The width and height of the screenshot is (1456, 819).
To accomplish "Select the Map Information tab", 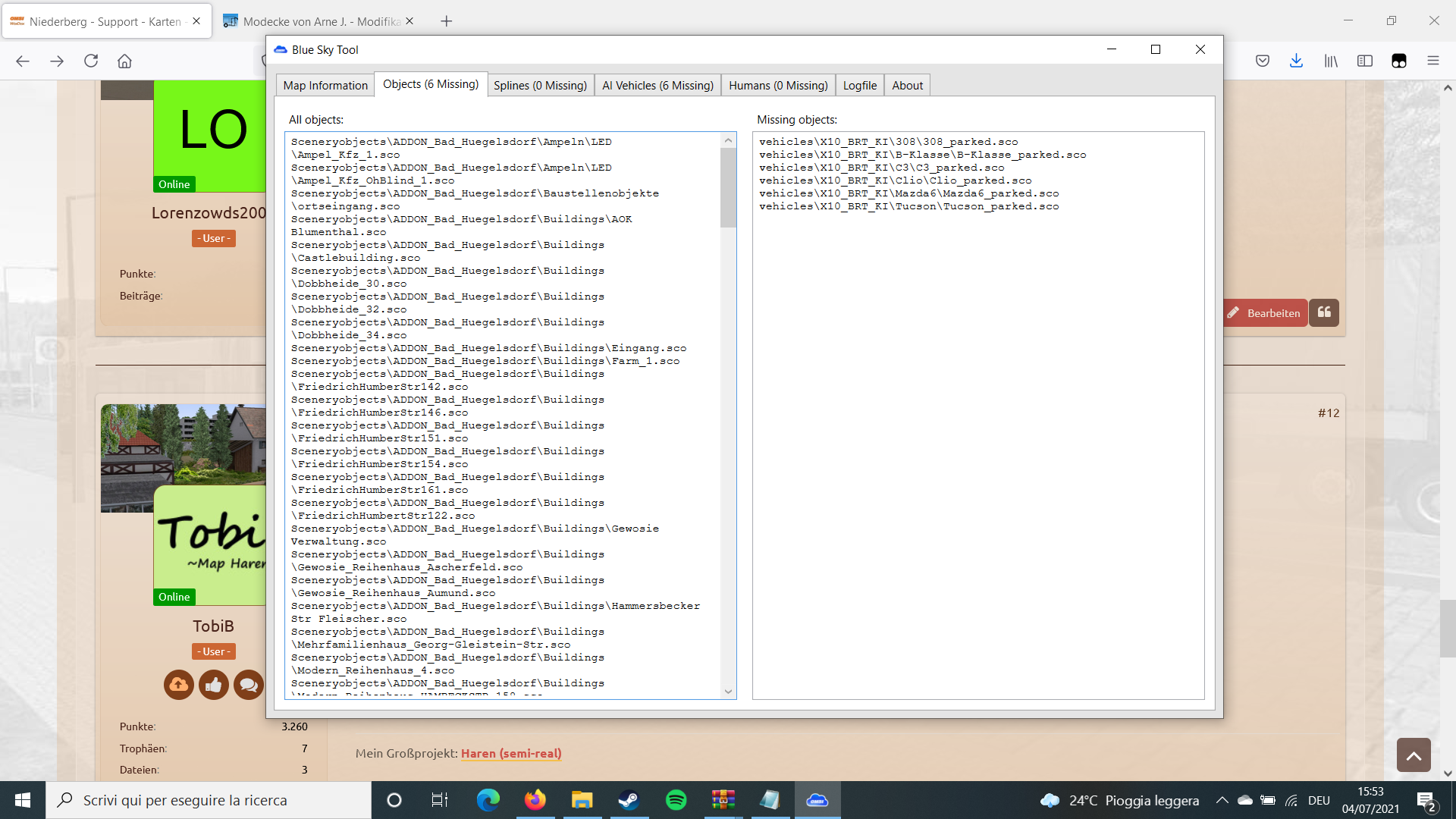I will (325, 85).
